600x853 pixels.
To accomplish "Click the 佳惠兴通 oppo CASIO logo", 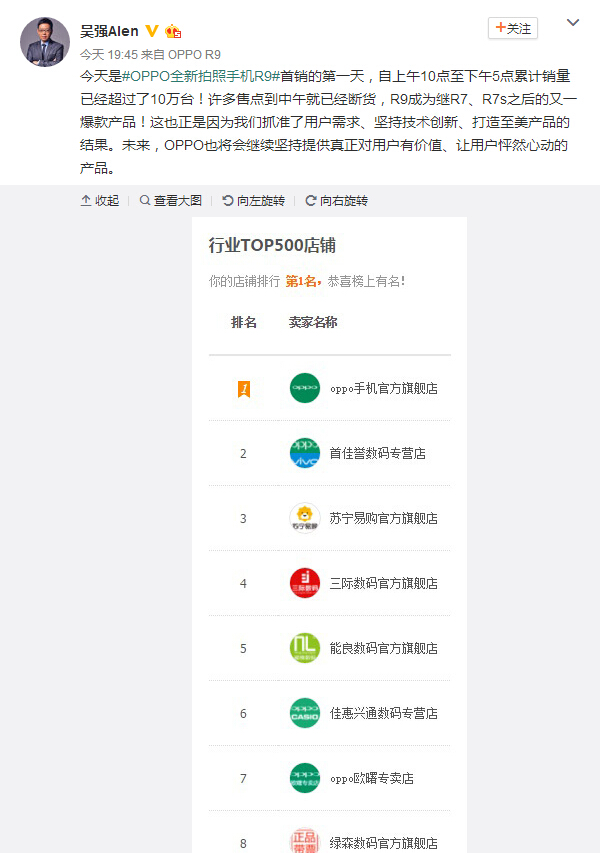I will point(305,713).
